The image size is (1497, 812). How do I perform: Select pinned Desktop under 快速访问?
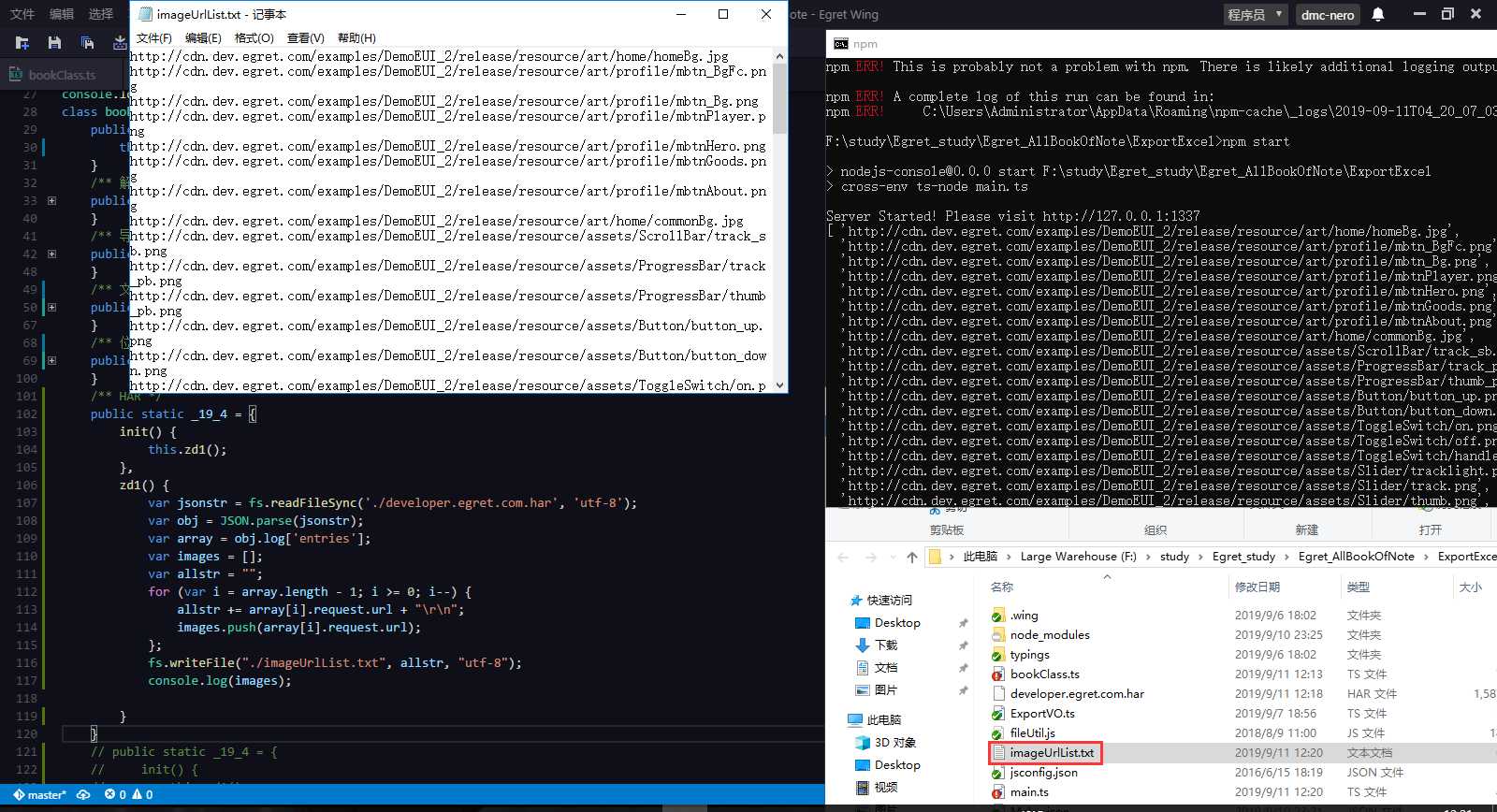888,623
